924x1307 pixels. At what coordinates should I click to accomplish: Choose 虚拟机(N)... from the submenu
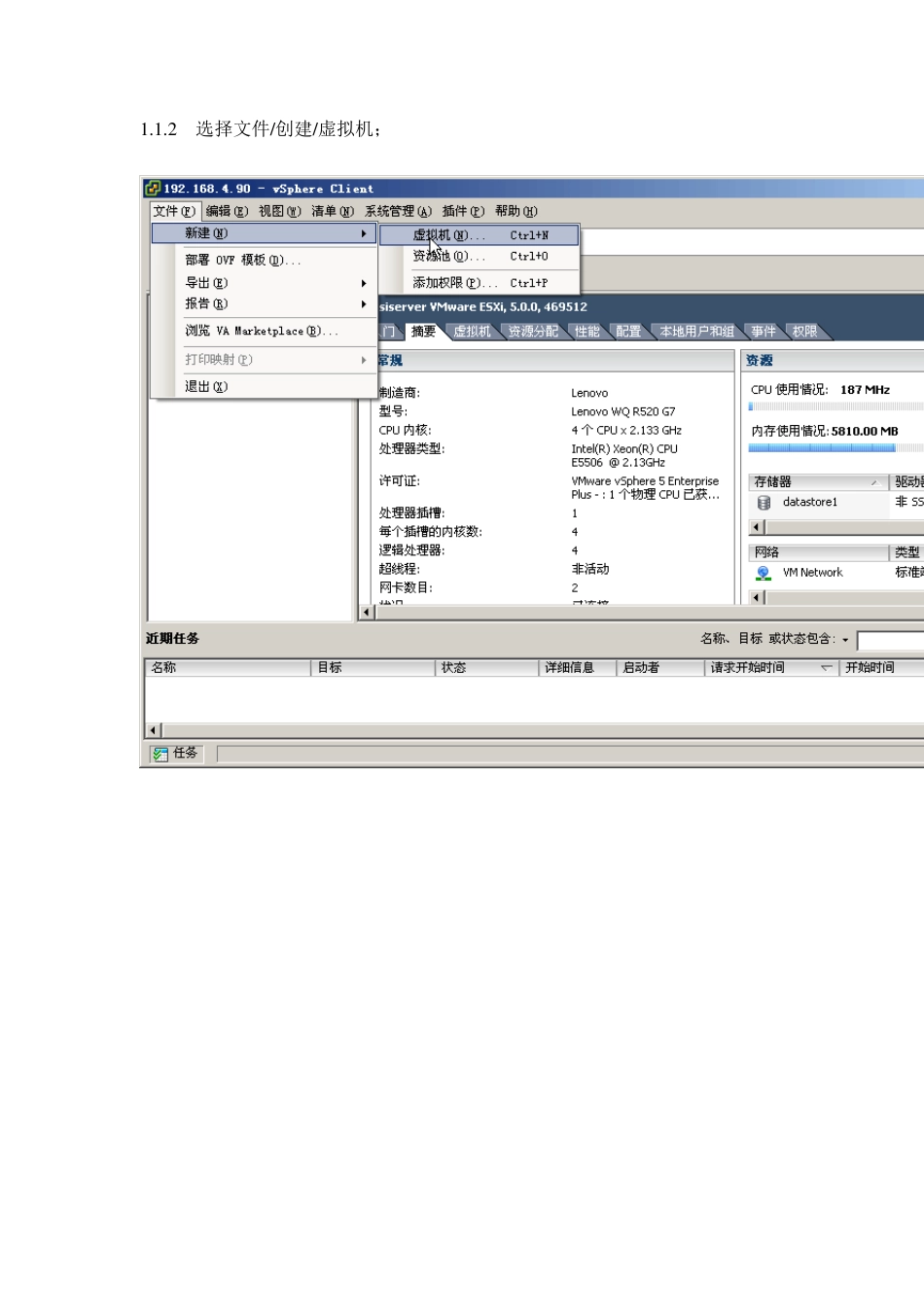click(480, 235)
